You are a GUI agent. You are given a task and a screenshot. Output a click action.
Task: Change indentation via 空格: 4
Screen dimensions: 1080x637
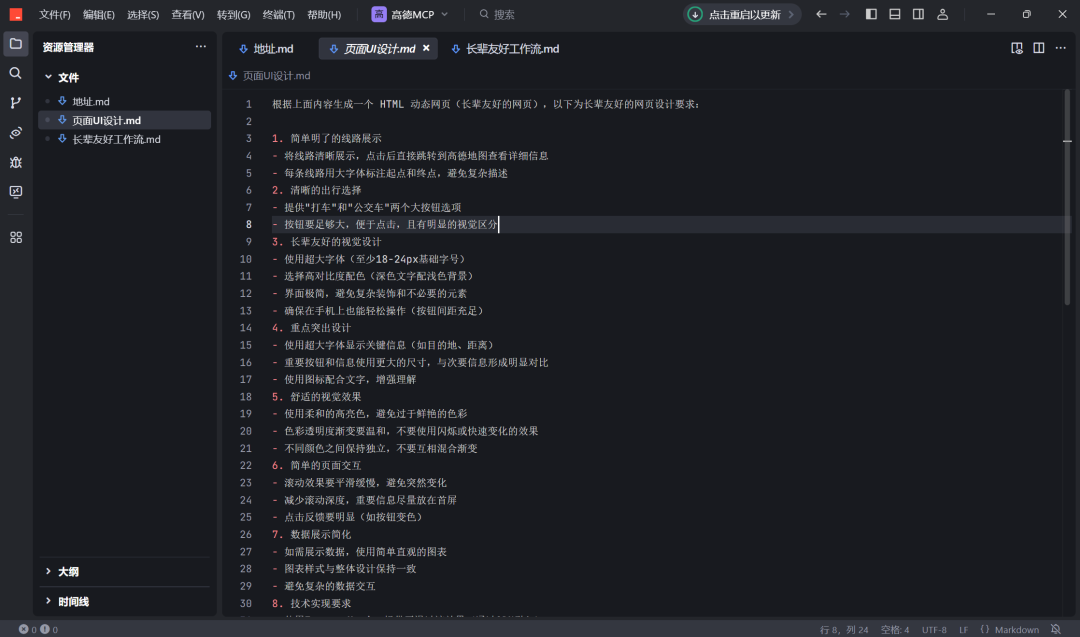pos(895,629)
